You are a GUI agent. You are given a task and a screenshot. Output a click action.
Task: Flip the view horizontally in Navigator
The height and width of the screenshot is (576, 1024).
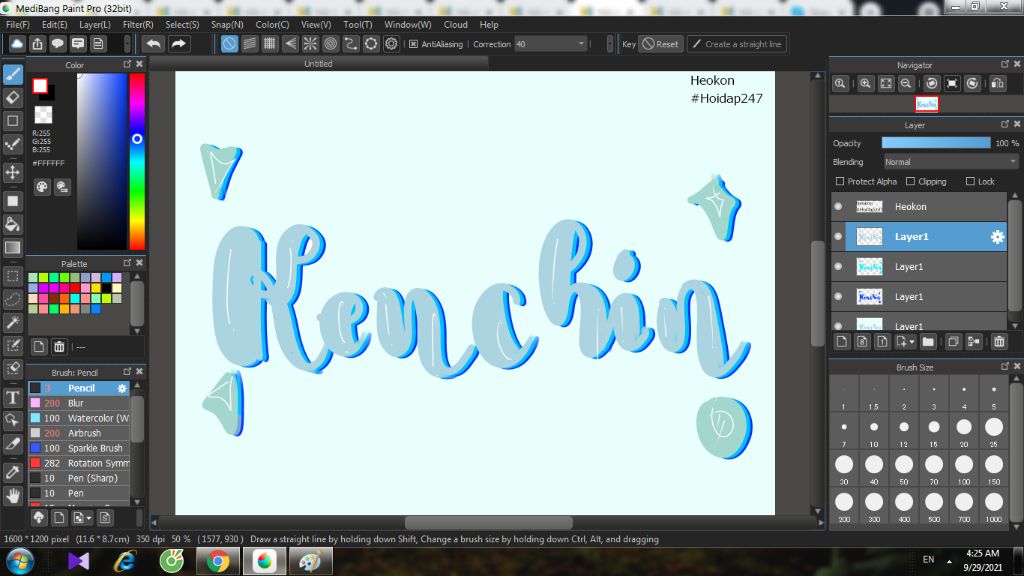[x=997, y=84]
